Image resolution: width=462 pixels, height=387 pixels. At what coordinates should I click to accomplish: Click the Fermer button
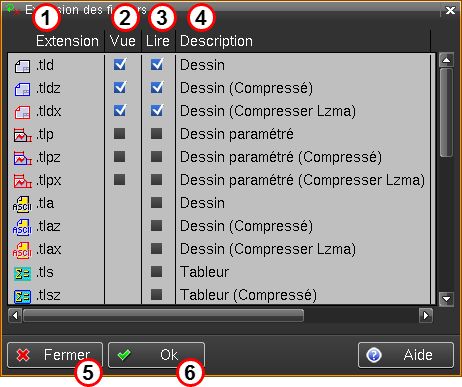click(x=55, y=355)
